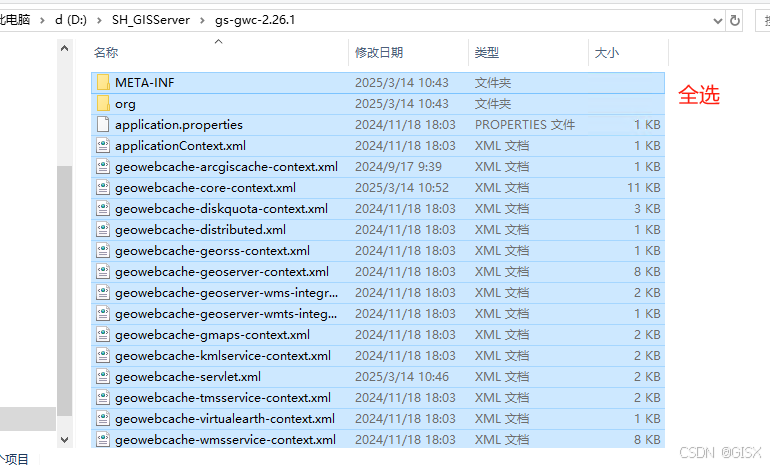The width and height of the screenshot is (770, 466).
Task: Select applicationContext.xml file name
Action: [180, 146]
